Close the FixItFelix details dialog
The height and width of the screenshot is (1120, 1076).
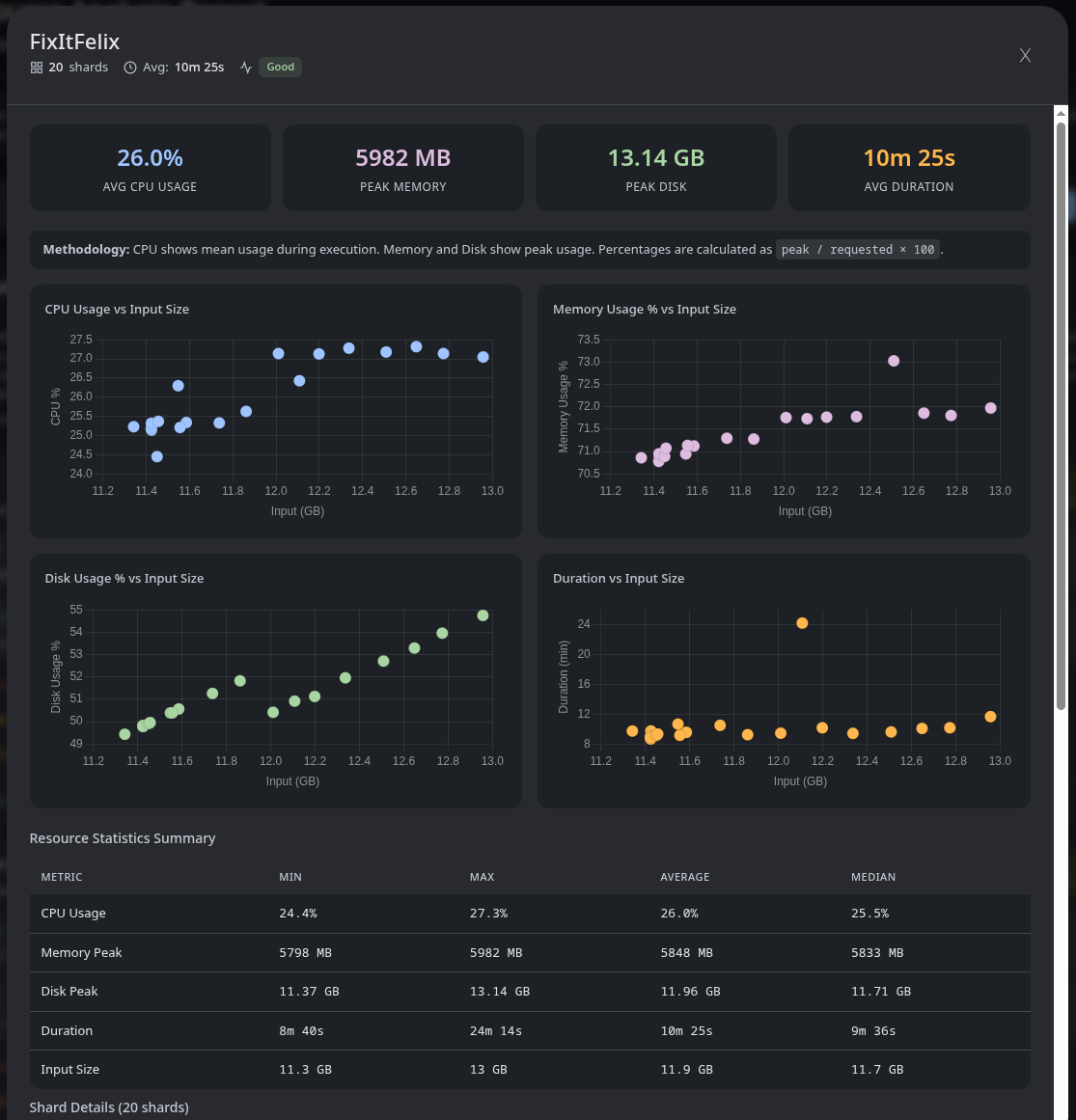(1025, 56)
